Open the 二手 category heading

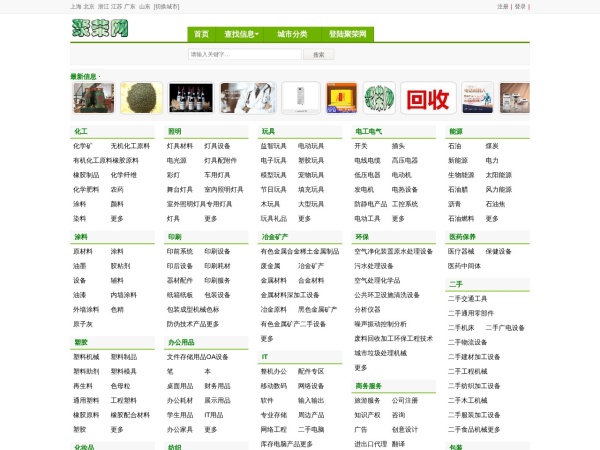pyautogui.click(x=456, y=284)
